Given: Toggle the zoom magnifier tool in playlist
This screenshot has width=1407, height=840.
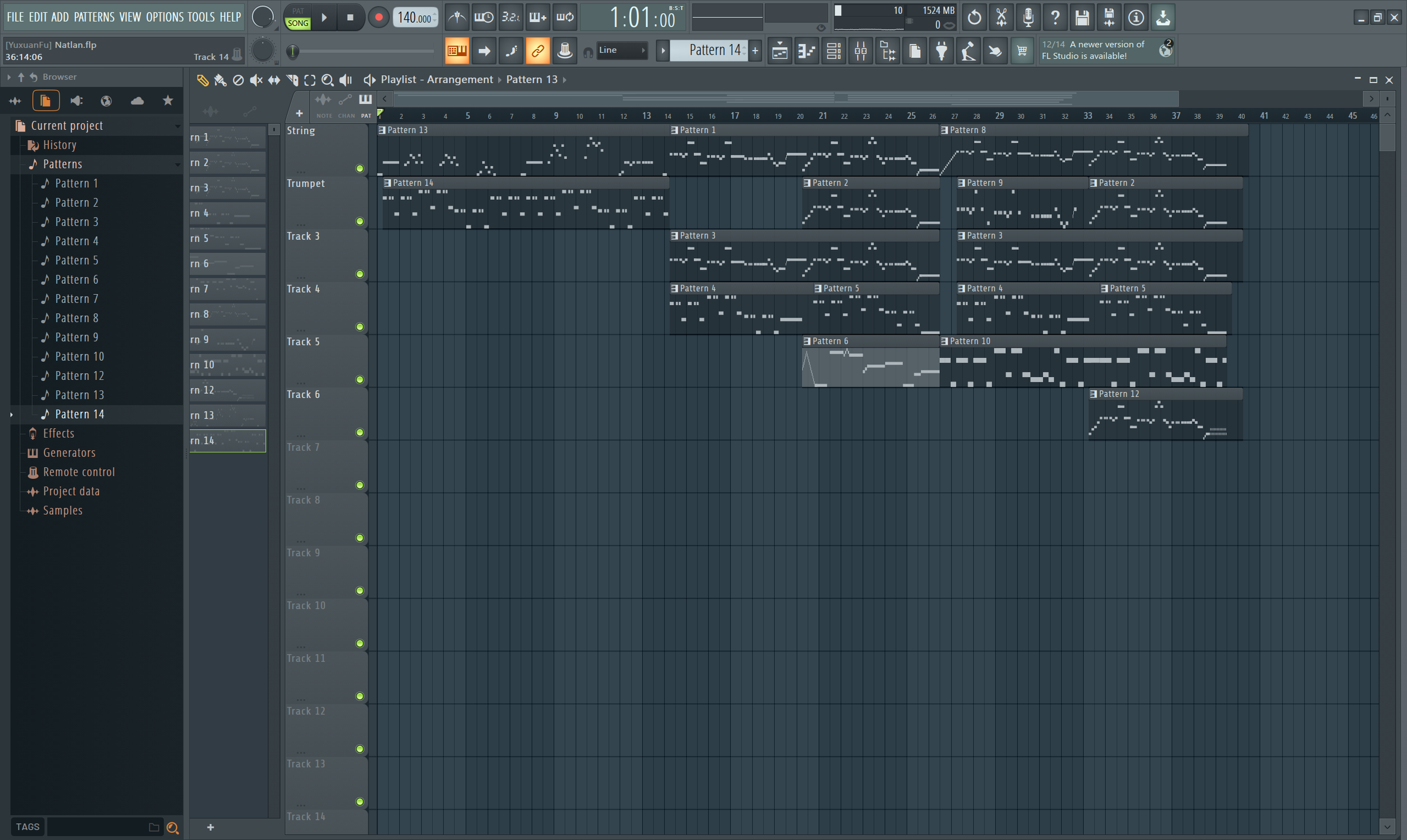Looking at the screenshot, I should [x=327, y=80].
